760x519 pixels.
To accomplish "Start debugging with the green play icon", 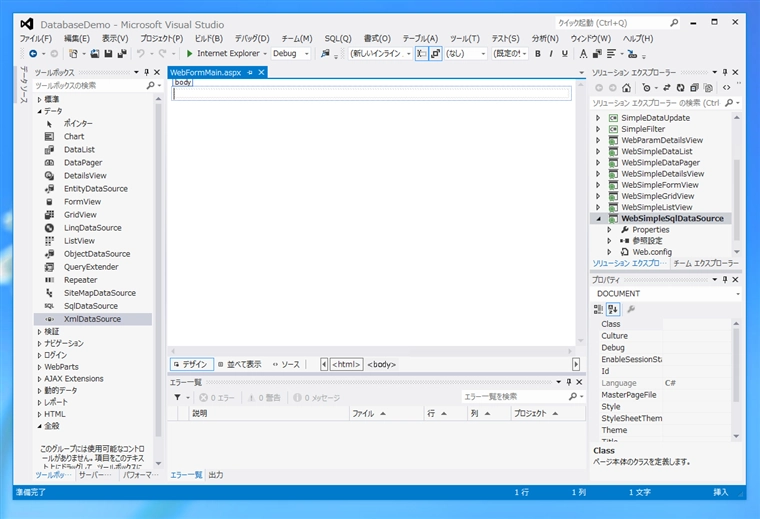I will (190, 54).
